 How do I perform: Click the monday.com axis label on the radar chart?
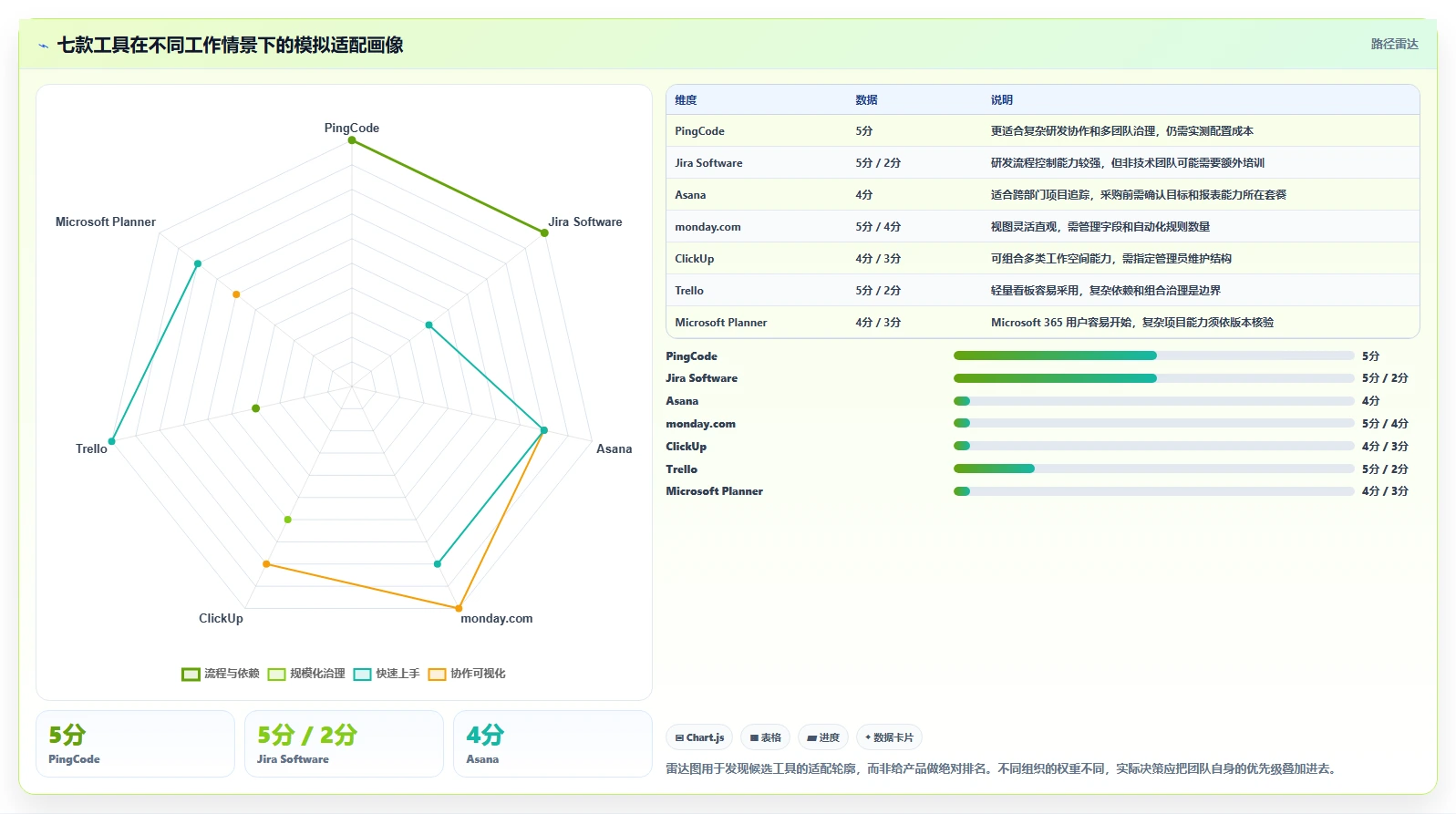(497, 619)
